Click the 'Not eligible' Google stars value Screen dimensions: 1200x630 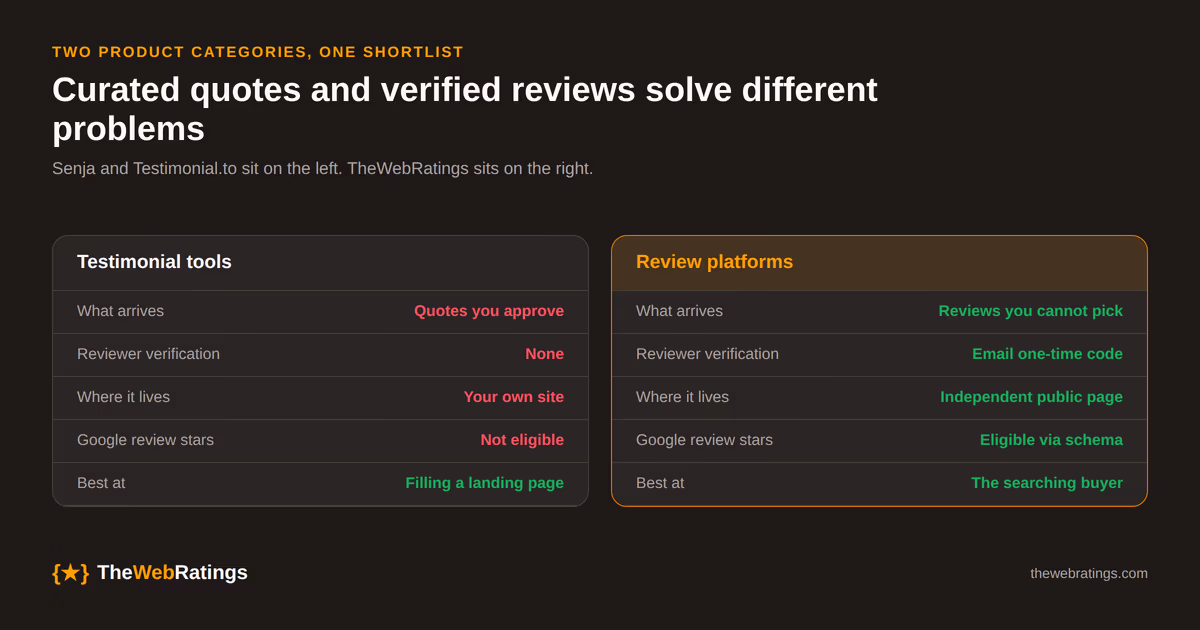[522, 440]
